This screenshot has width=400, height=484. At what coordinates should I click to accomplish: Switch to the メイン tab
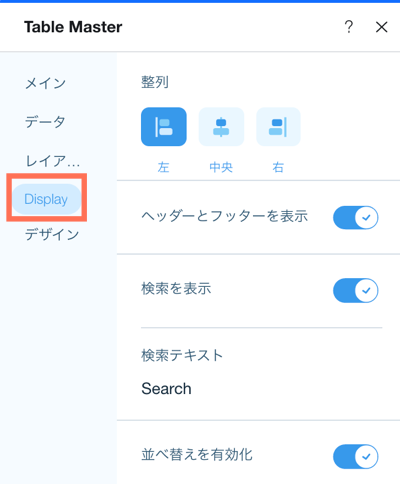[46, 83]
